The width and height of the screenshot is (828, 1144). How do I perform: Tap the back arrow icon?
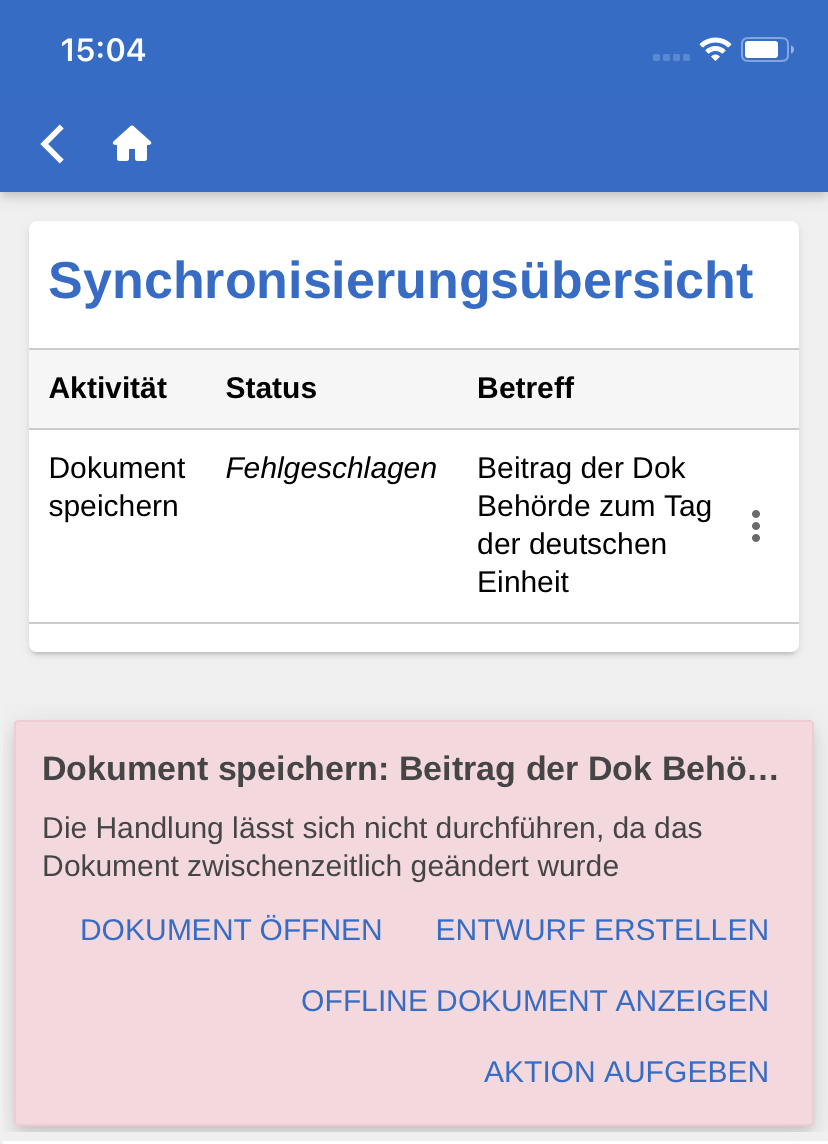(53, 144)
